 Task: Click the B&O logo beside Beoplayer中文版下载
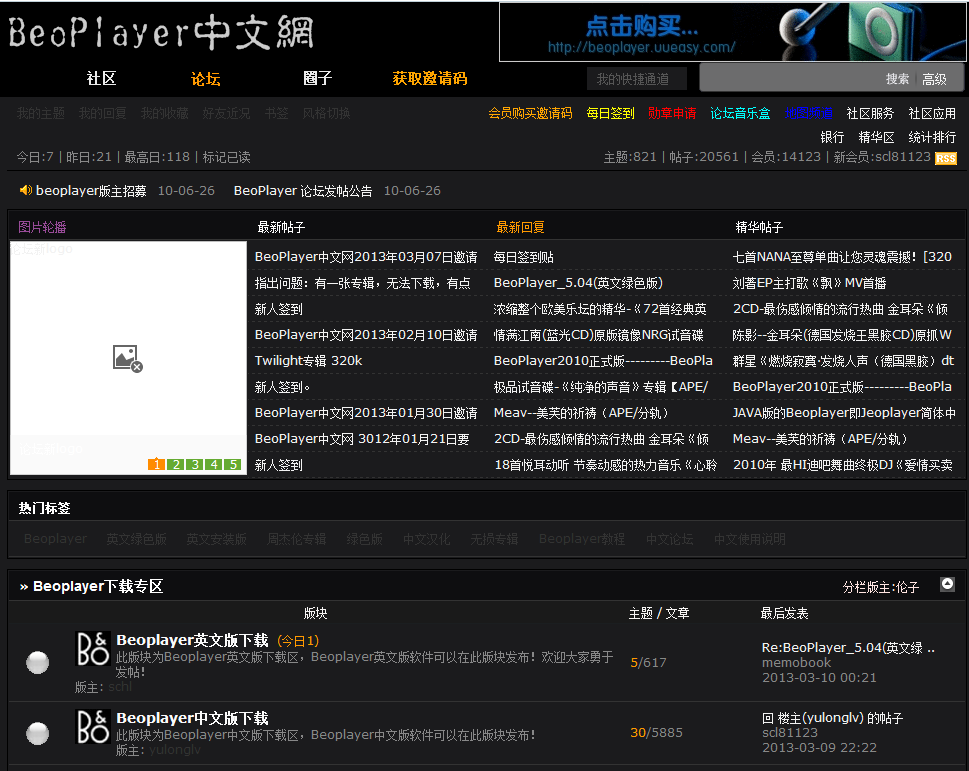click(93, 727)
